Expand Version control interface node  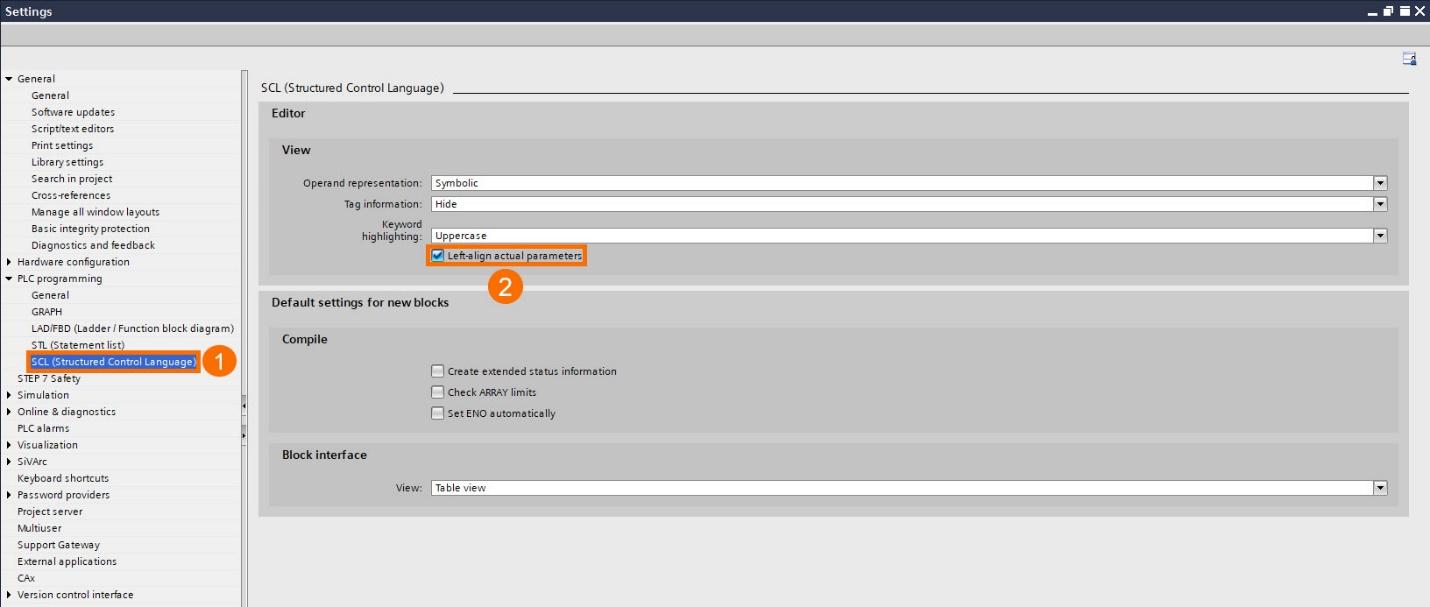[x=9, y=595]
